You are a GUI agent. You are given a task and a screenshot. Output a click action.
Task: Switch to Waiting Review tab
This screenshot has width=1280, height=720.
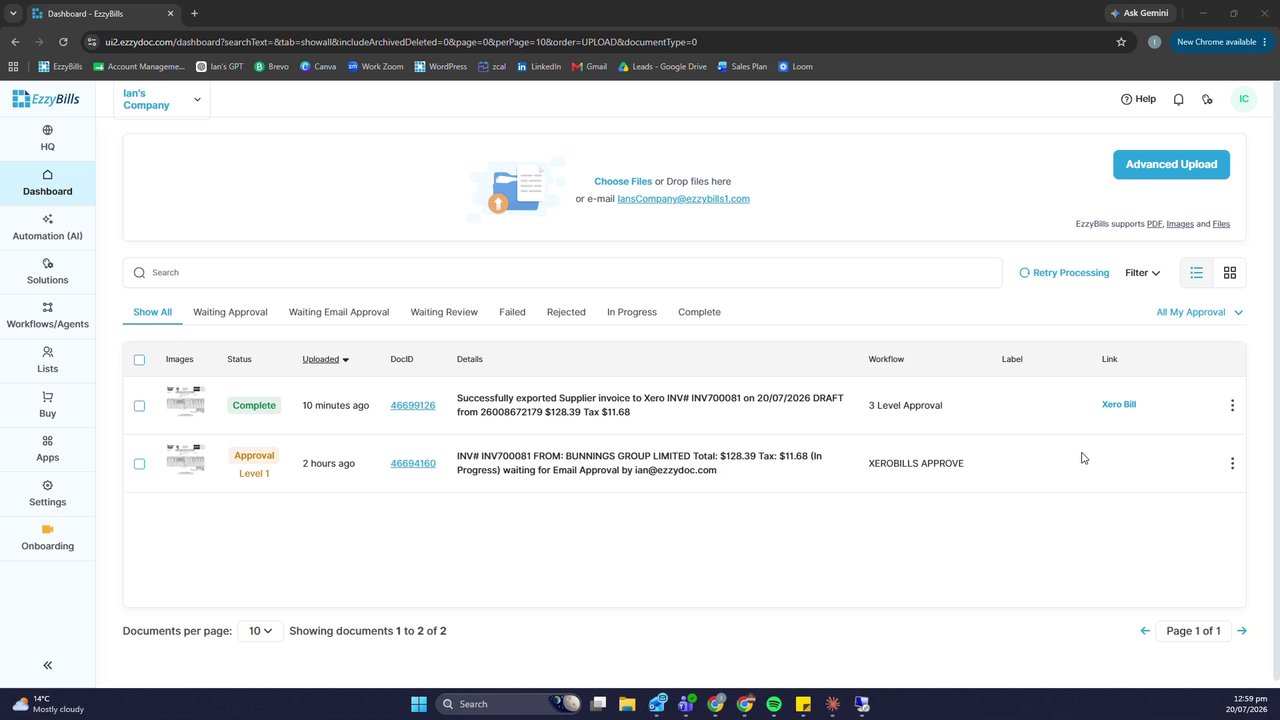coord(444,312)
